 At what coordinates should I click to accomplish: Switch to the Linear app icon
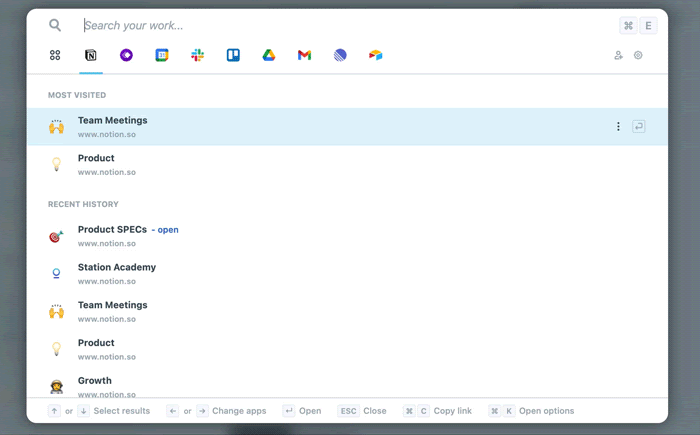[340, 55]
